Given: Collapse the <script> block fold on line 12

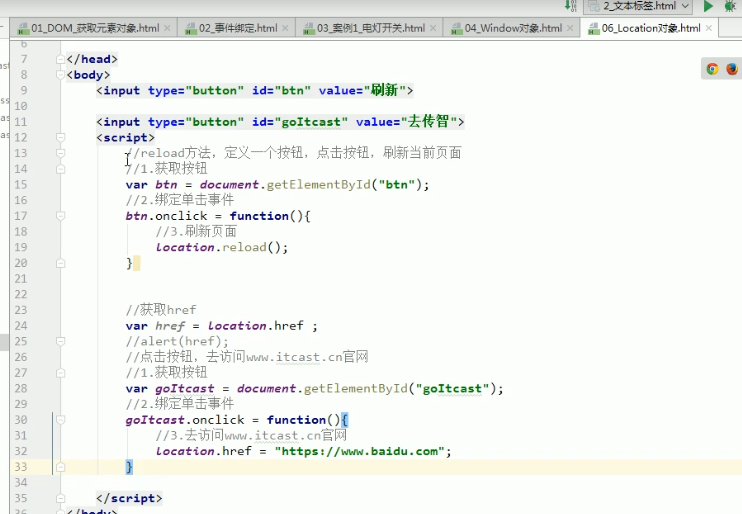Looking at the screenshot, I should 60,137.
